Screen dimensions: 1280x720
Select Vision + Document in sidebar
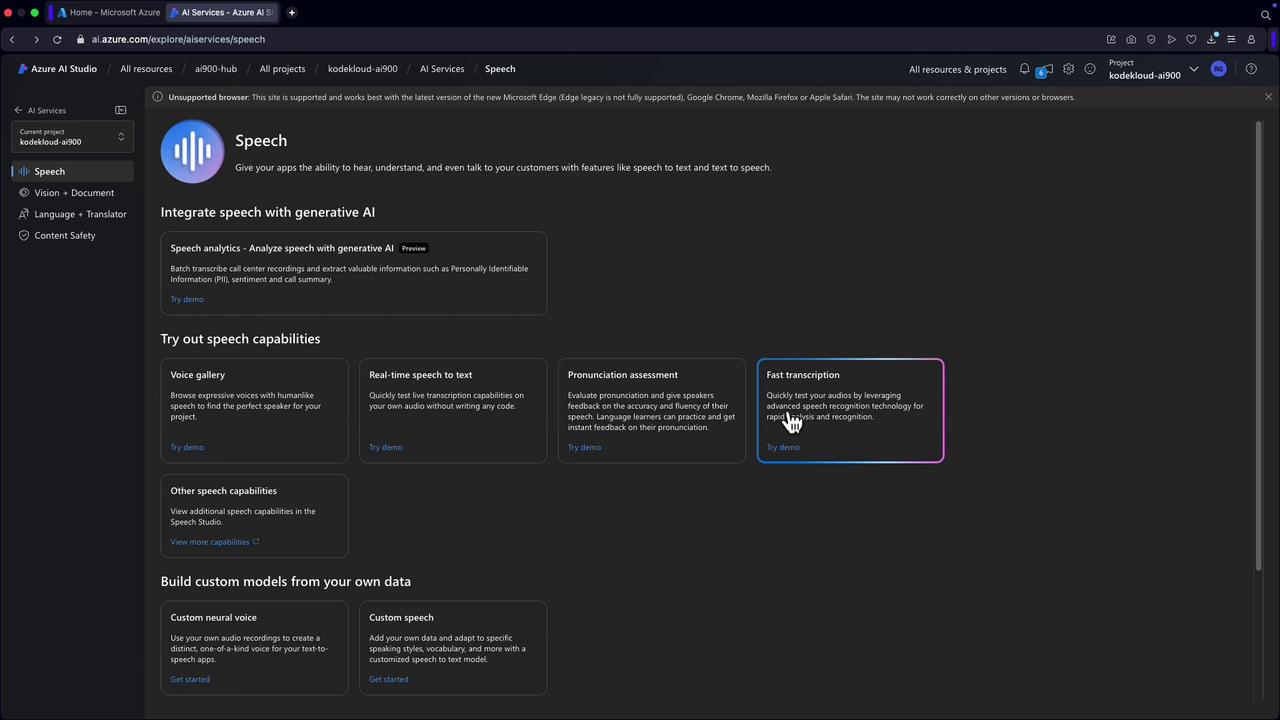click(x=74, y=193)
